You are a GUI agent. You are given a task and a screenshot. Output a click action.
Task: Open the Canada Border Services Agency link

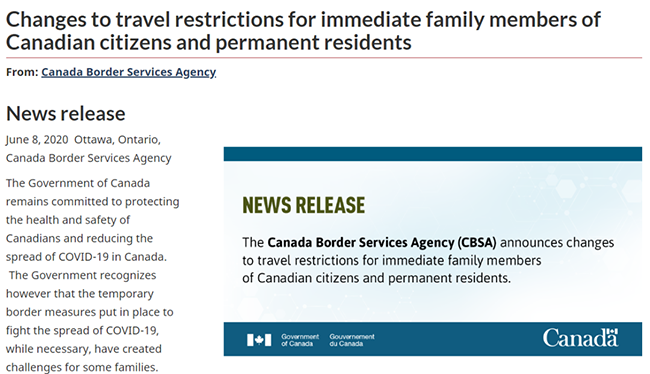[129, 72]
